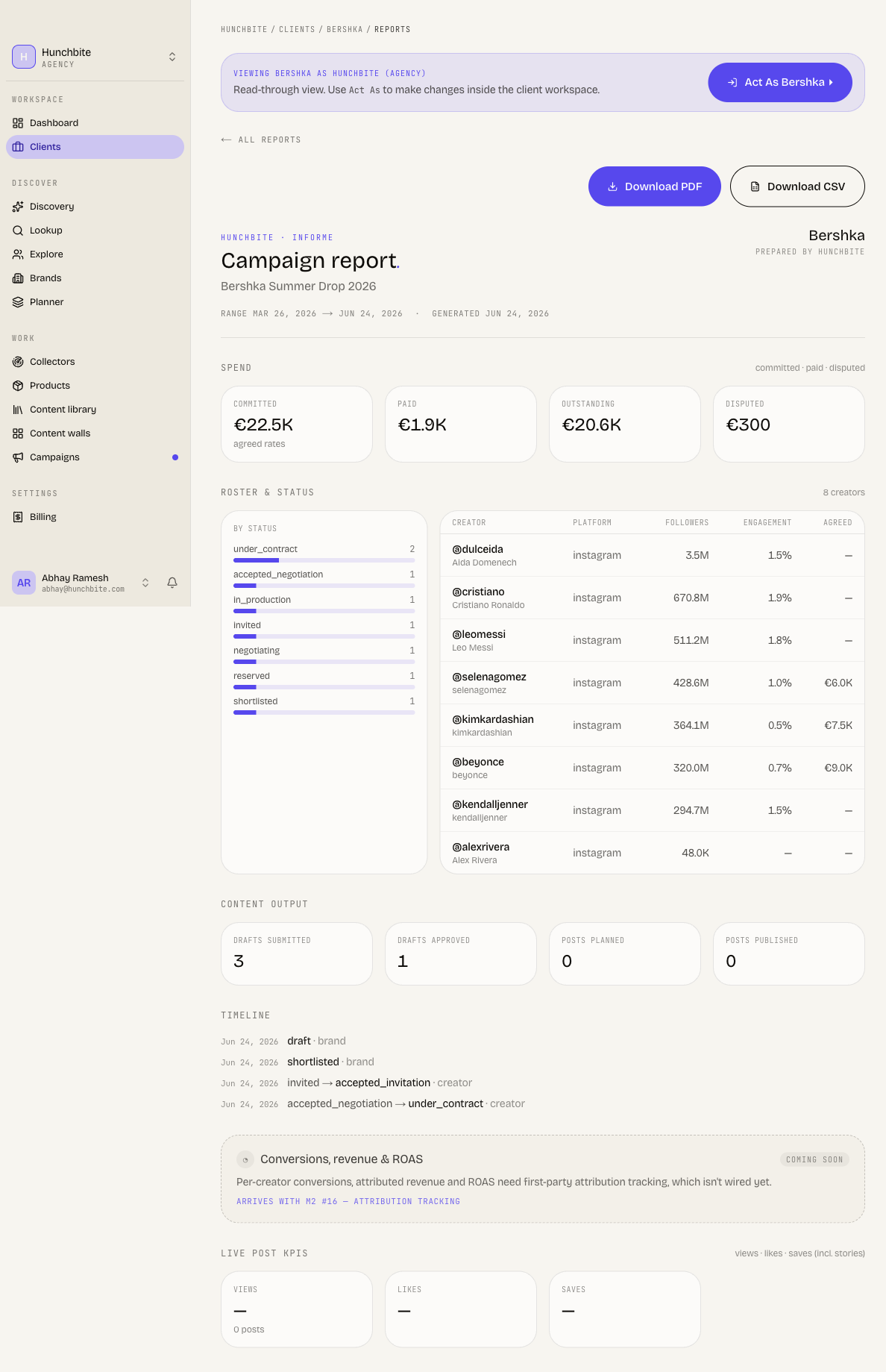Open Billing settings in the sidebar
The image size is (886, 1372).
point(95,517)
